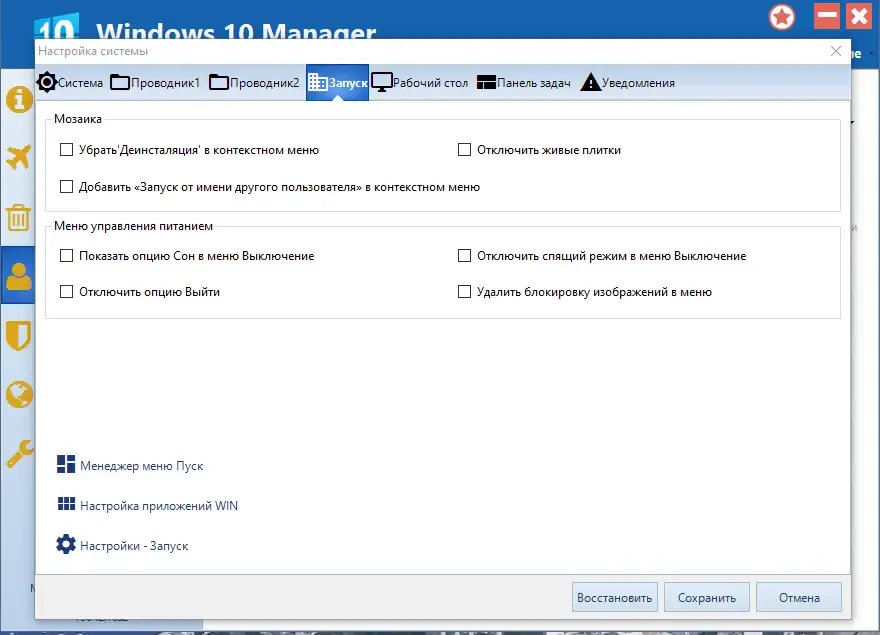Open the Cleaner trash bin sidebar icon

point(19,217)
